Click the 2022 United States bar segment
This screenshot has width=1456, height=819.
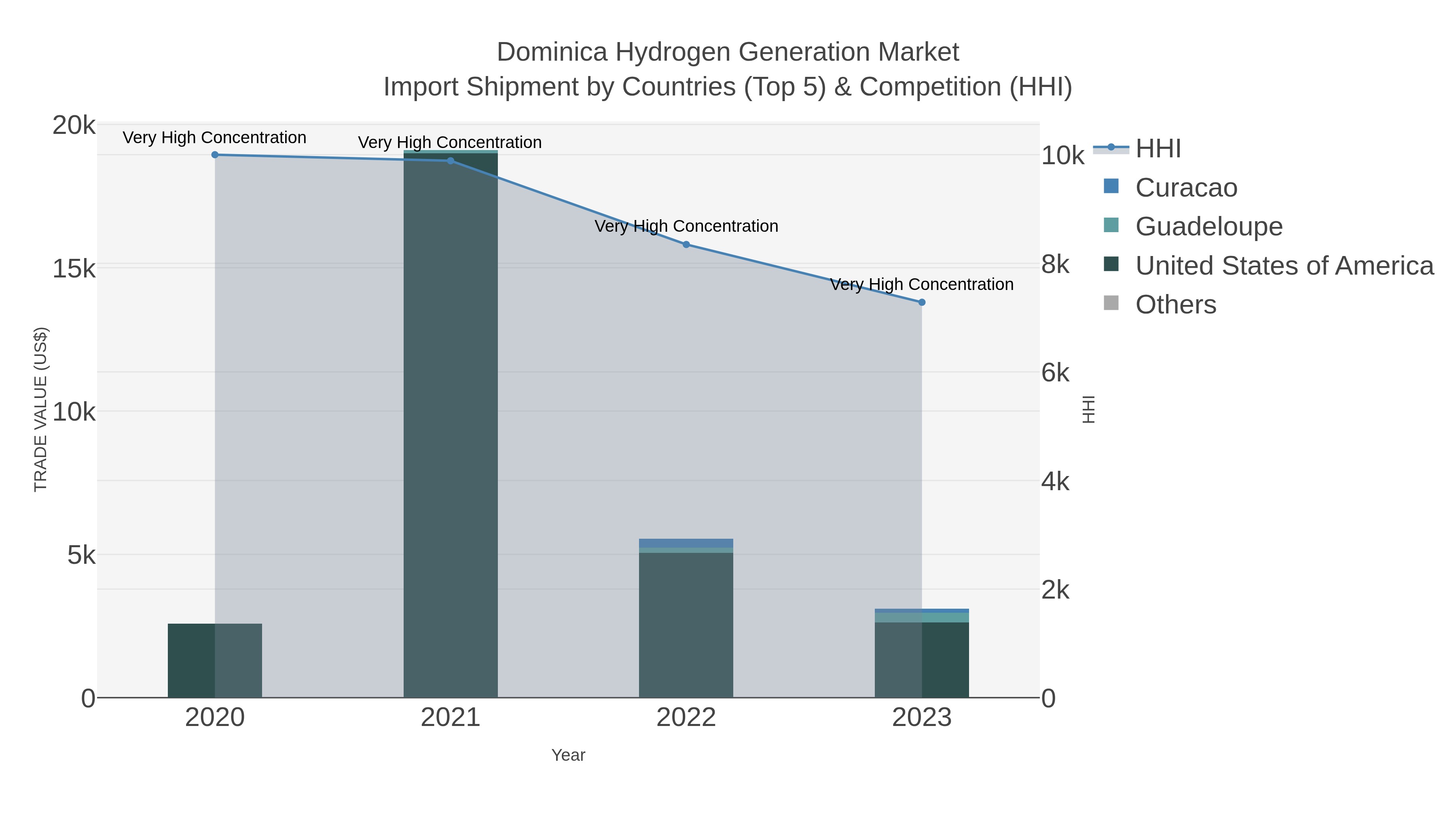(686, 625)
